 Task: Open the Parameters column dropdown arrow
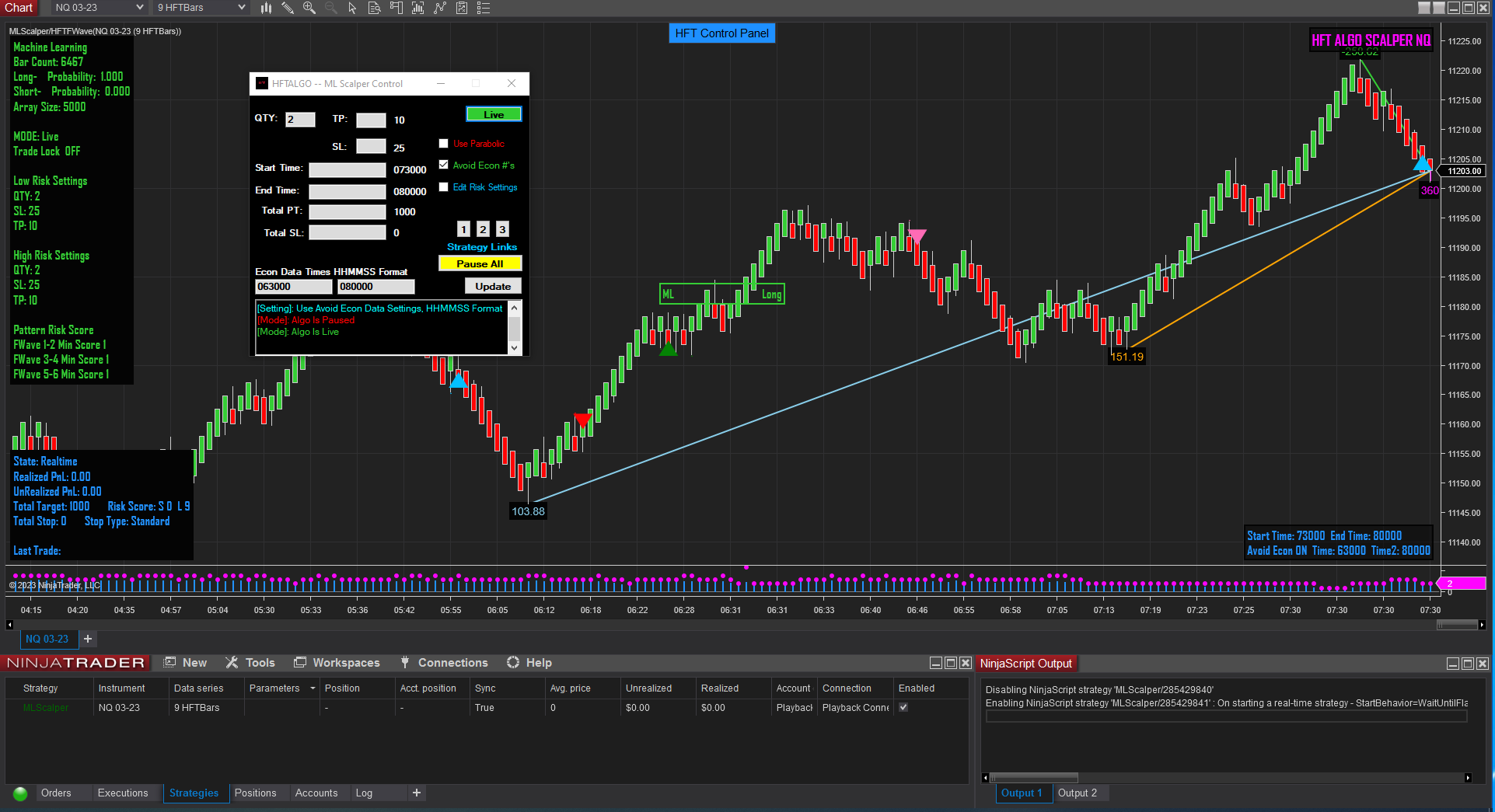[313, 688]
